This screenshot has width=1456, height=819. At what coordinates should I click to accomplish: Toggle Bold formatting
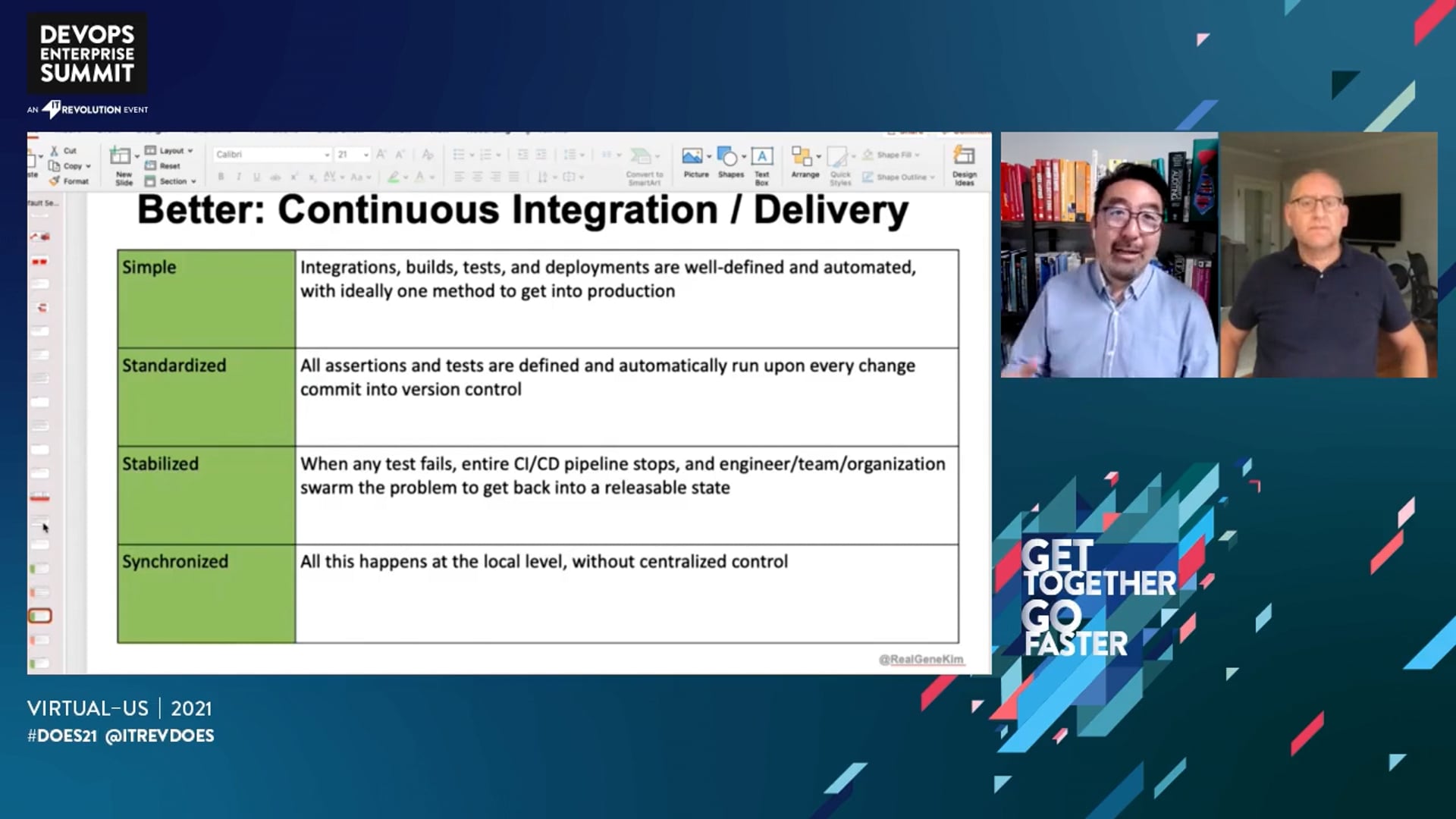221,177
